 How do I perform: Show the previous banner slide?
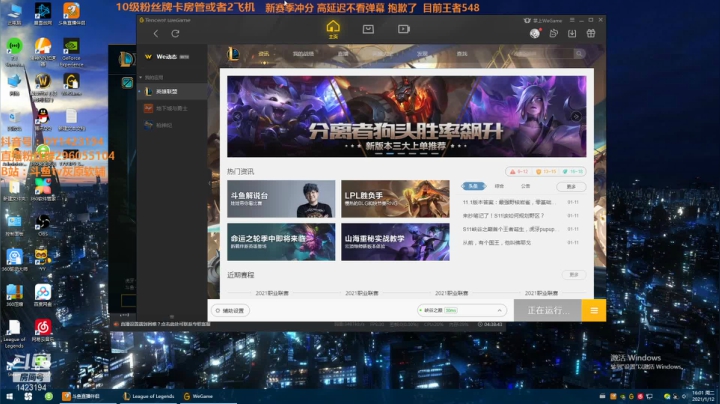237,117
